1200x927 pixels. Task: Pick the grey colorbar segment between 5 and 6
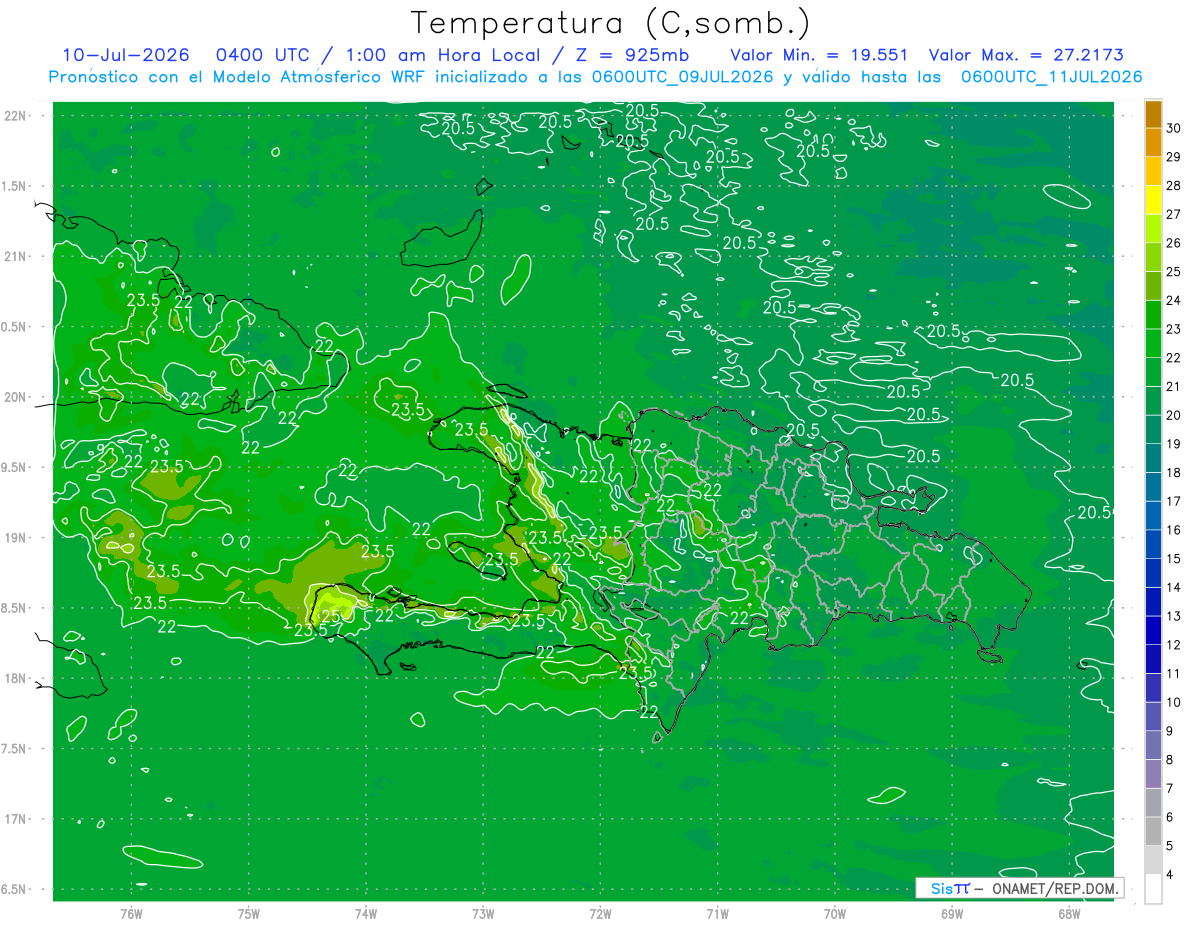(1153, 832)
